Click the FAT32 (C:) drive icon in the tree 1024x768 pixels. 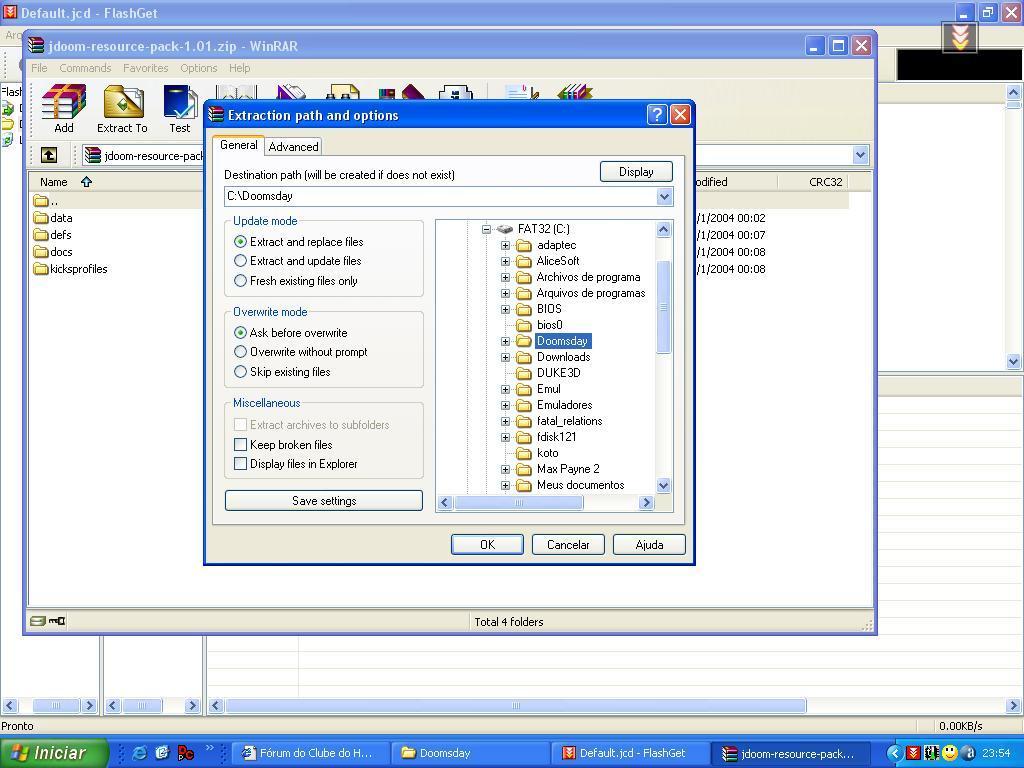point(505,229)
